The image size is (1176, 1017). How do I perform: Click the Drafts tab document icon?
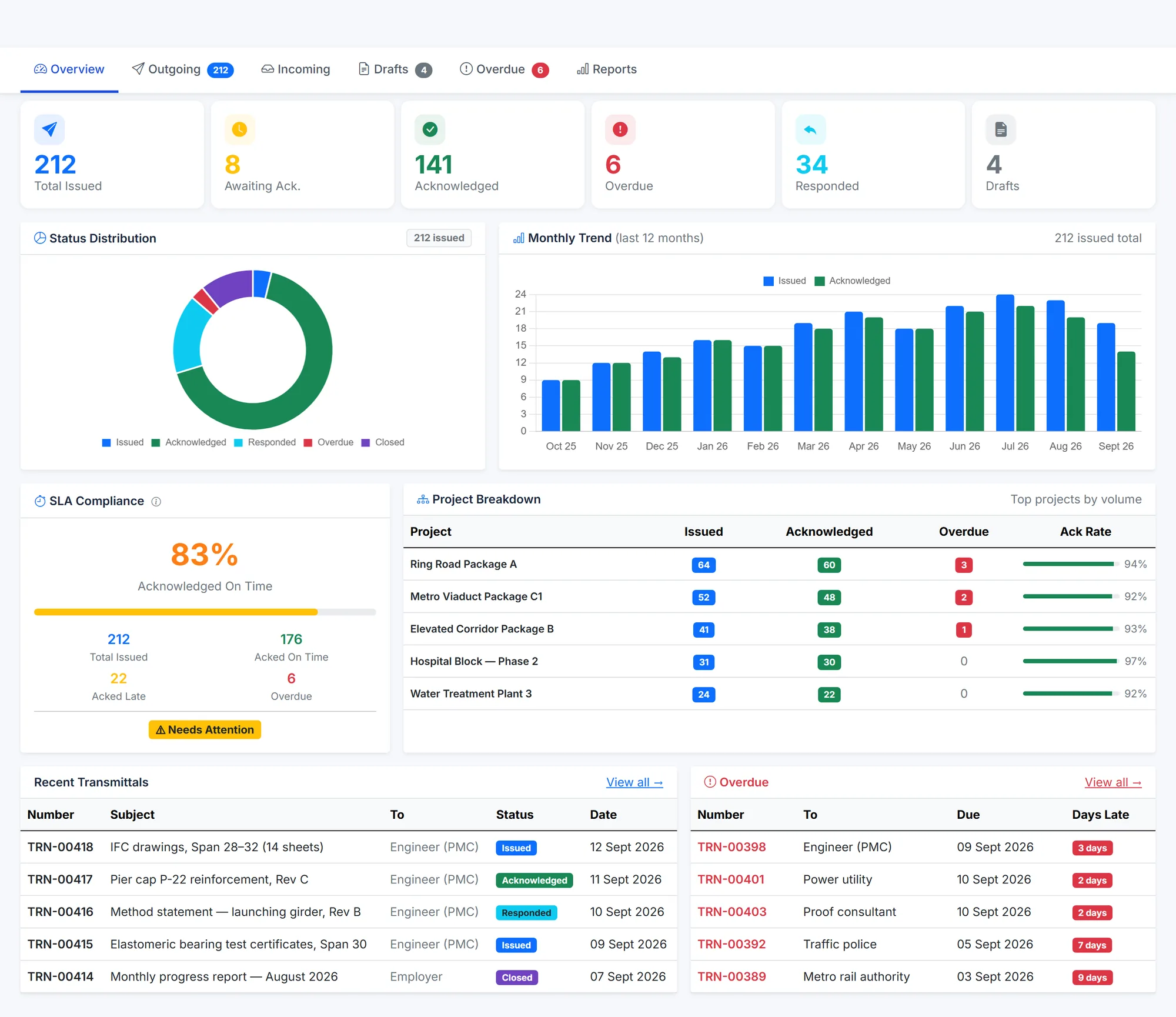click(364, 69)
